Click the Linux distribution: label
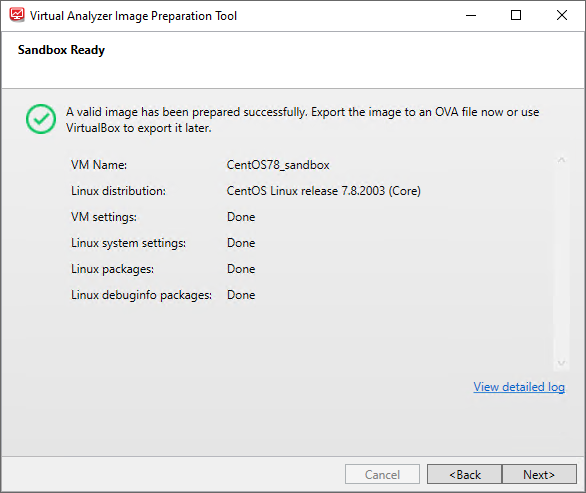 coord(118,191)
